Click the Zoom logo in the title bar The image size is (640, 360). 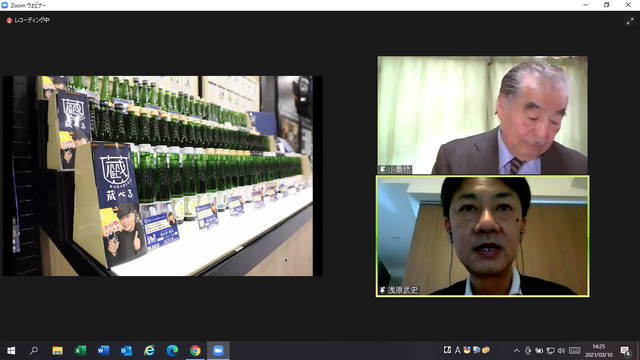(x=4, y=5)
